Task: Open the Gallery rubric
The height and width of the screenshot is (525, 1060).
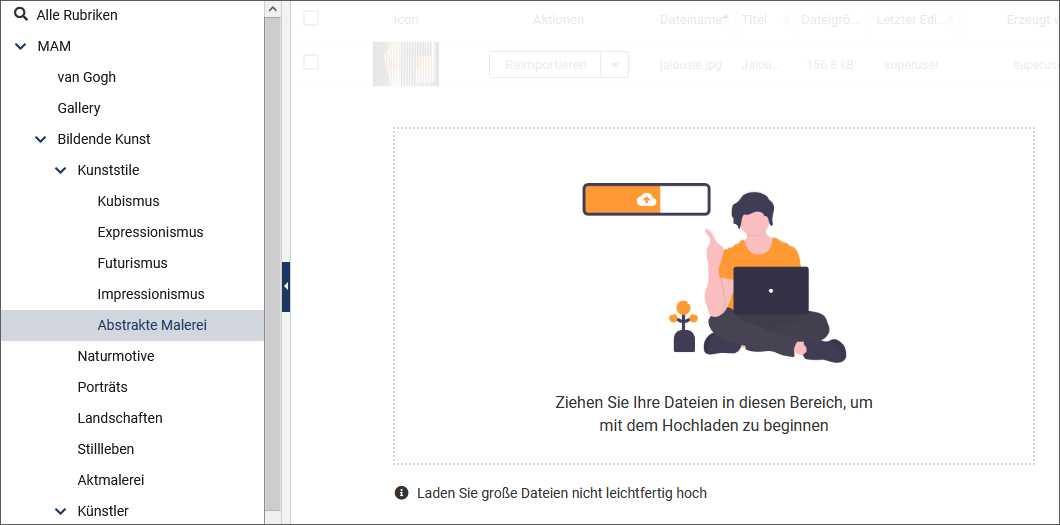Action: click(x=79, y=108)
